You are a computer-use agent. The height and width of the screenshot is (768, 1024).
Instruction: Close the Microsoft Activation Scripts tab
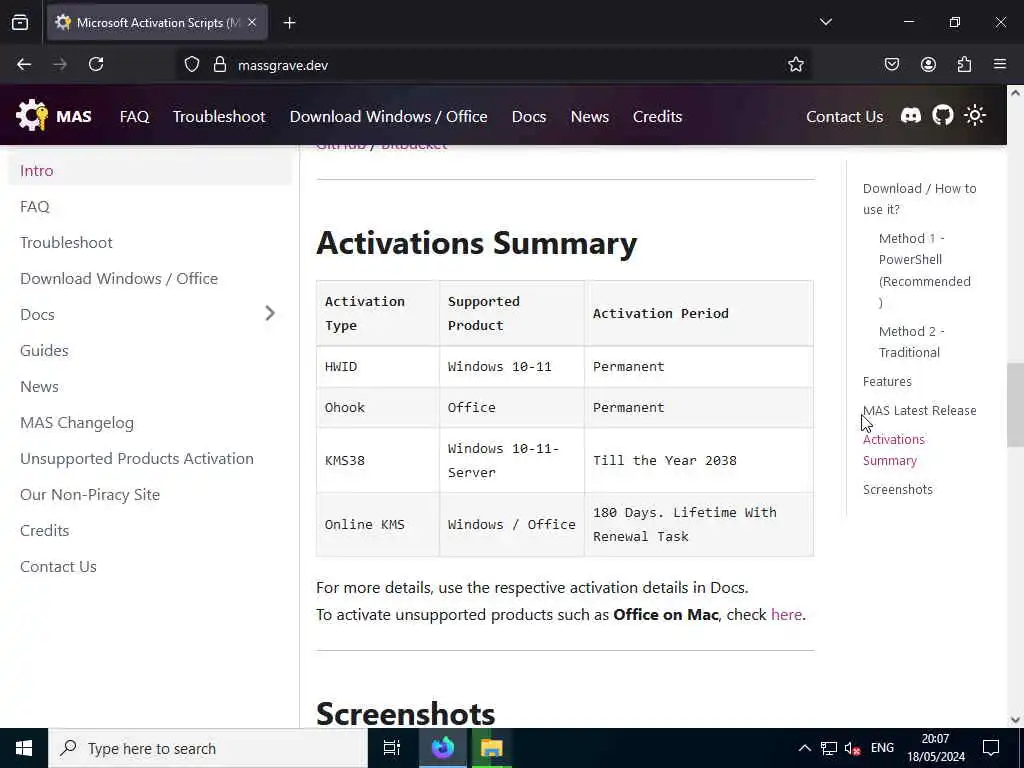tap(251, 22)
